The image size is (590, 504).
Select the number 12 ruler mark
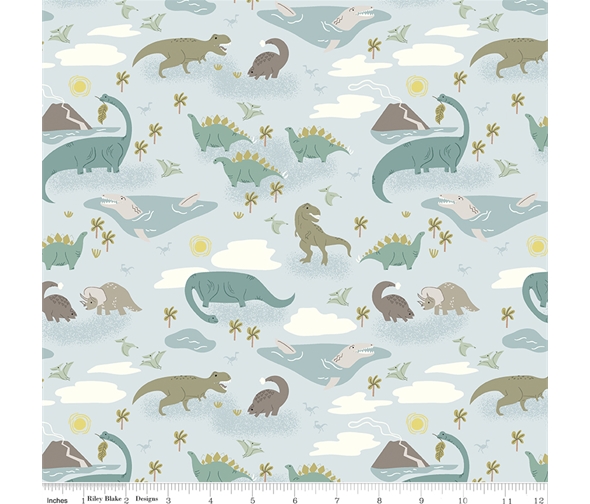[540, 500]
